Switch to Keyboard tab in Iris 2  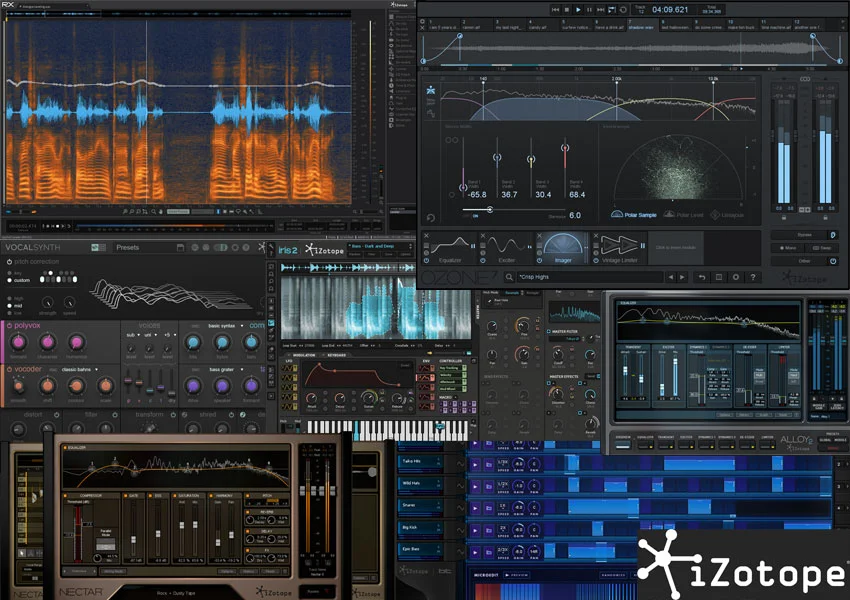tap(337, 355)
